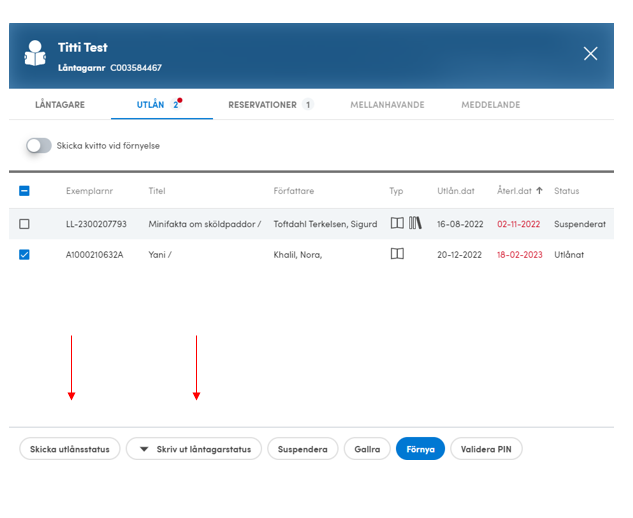Click item number LL-2300207793

96,224
